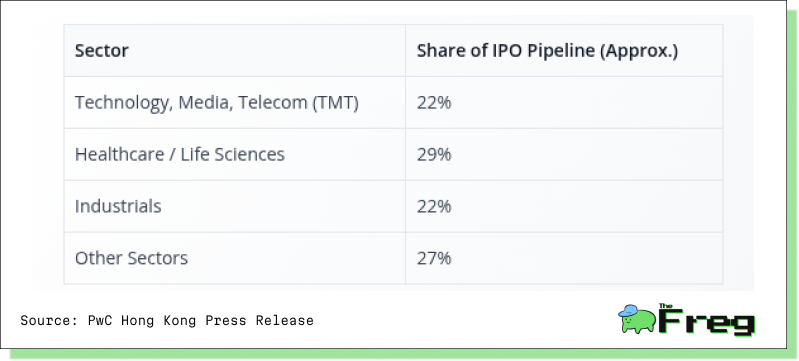
Task: Click the 29% Healthcare share value
Action: coord(434,154)
